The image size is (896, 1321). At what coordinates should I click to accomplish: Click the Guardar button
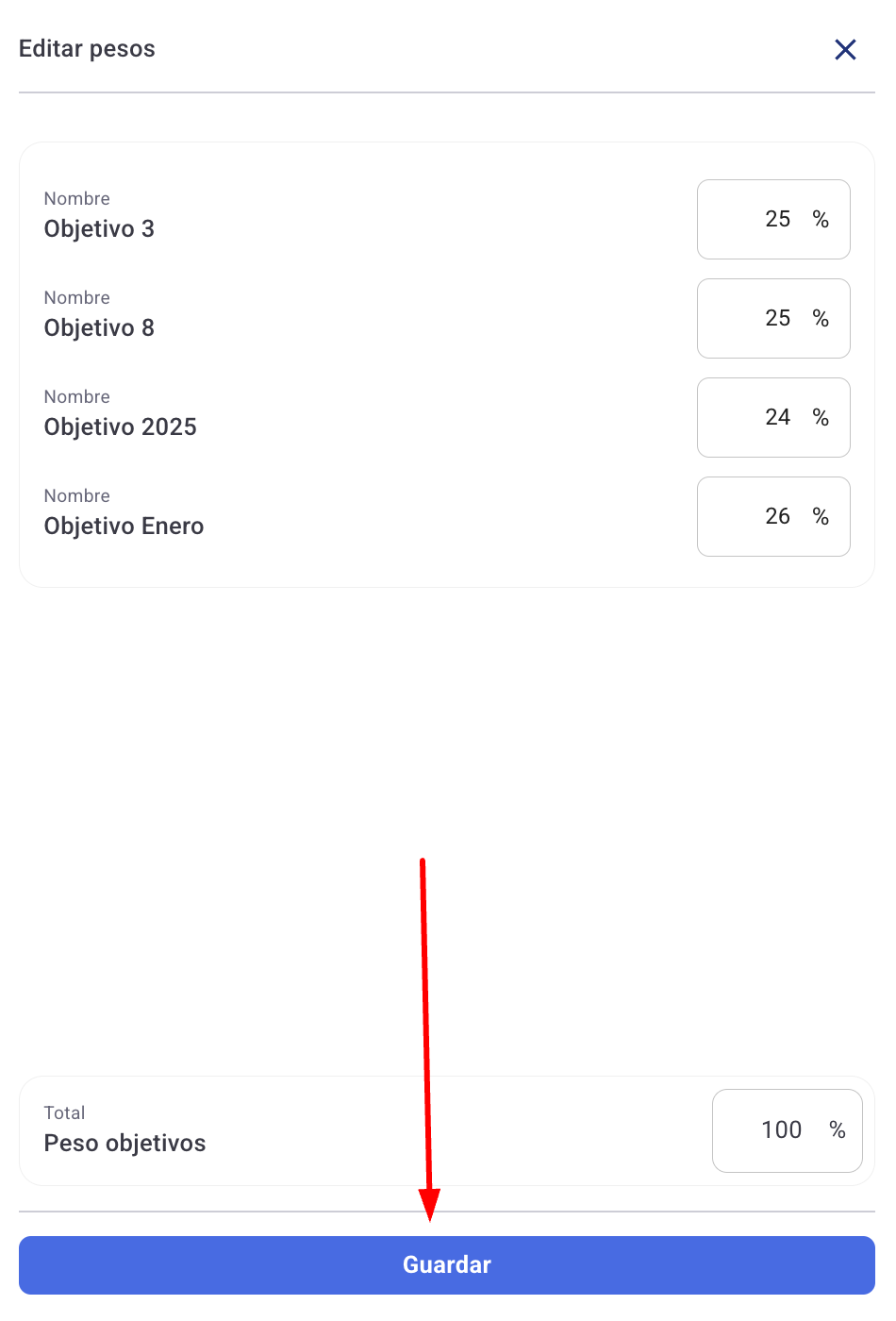click(447, 1264)
